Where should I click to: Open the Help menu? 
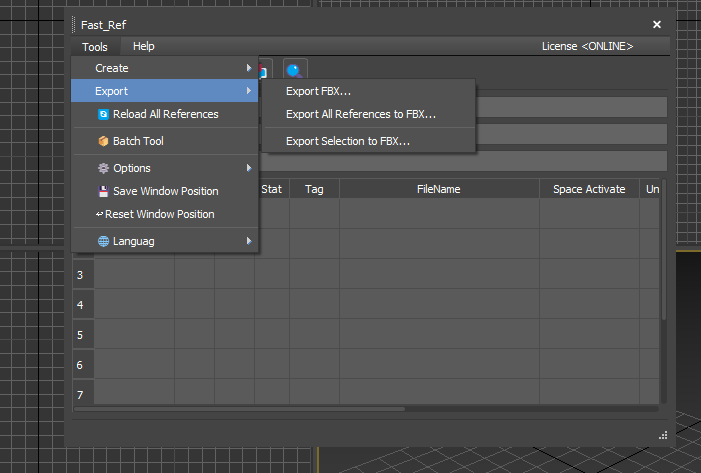pos(144,46)
